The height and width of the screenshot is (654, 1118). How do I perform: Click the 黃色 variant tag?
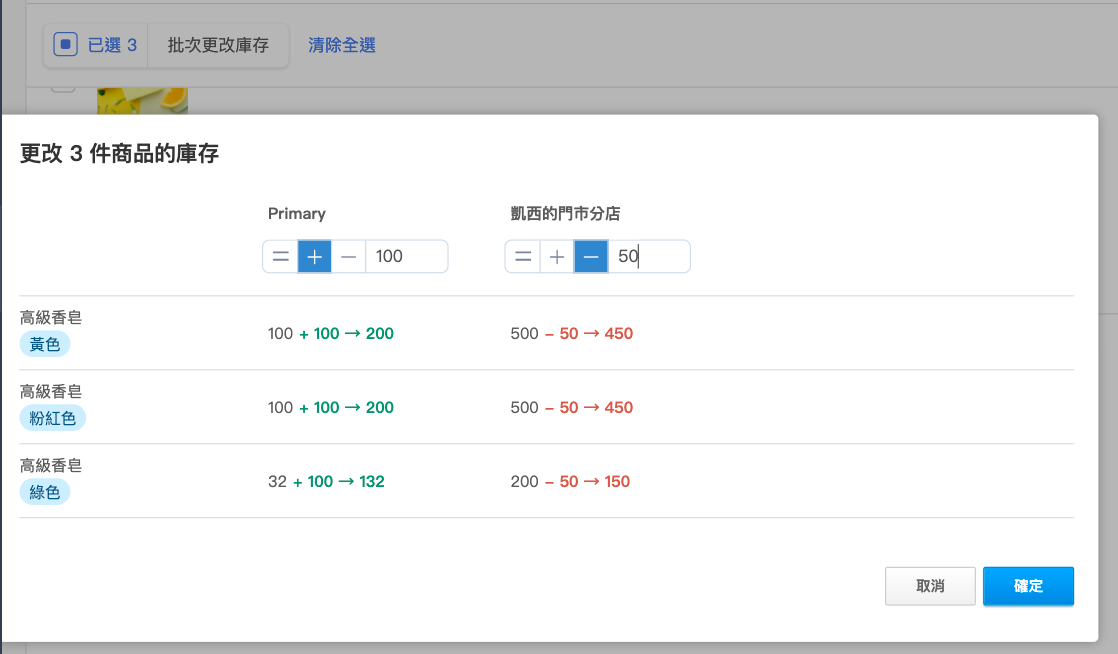45,344
